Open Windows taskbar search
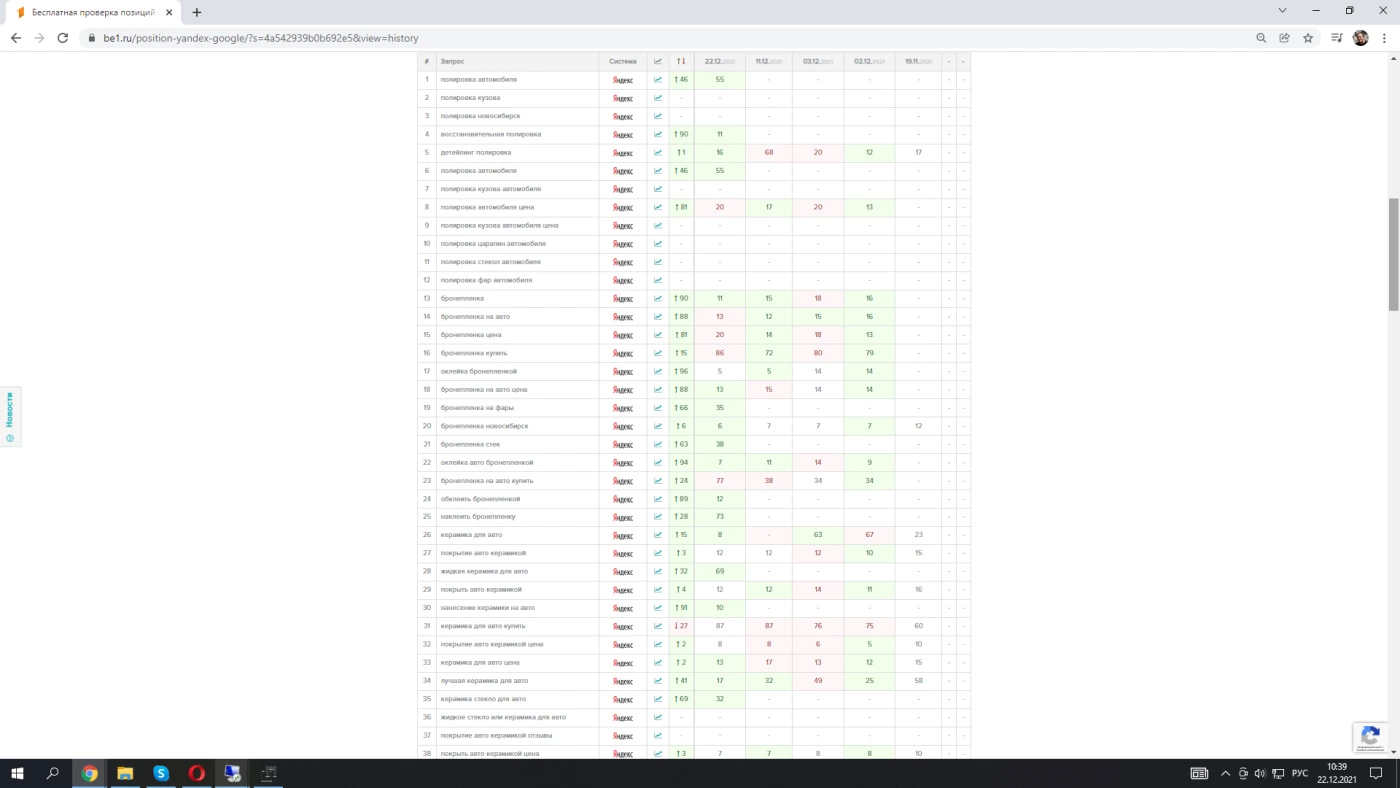The width and height of the screenshot is (1400, 788). [x=53, y=773]
